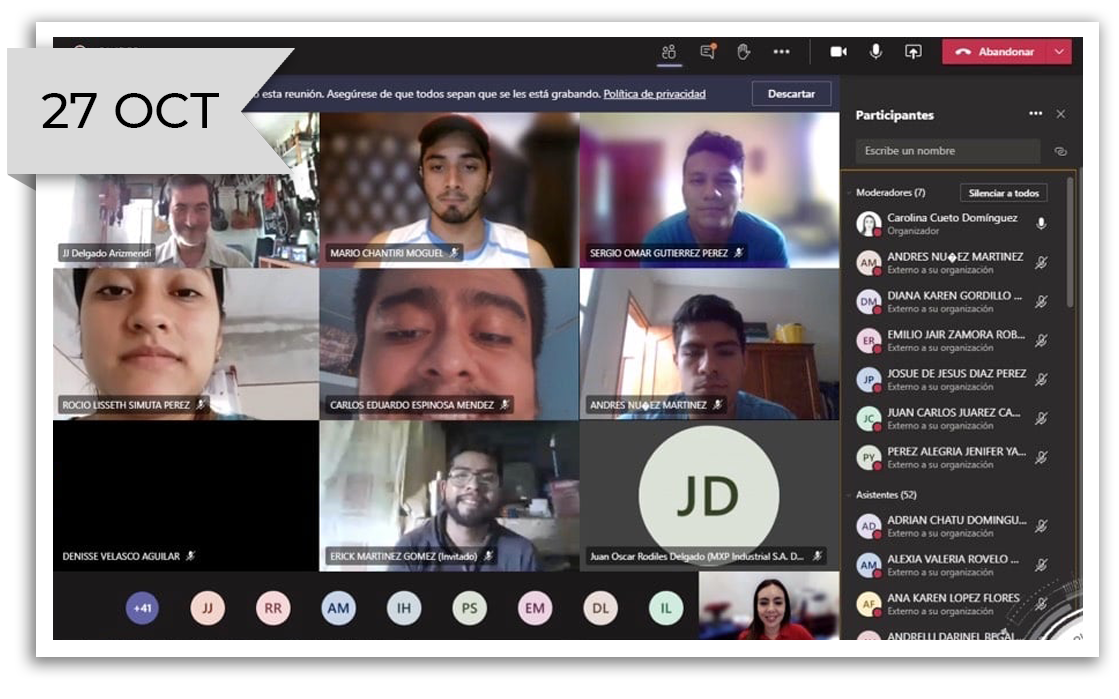This screenshot has height=699, width=1119.
Task: Select ER avatar of EMILIO JAIR ZAMORA
Action: [x=869, y=341]
